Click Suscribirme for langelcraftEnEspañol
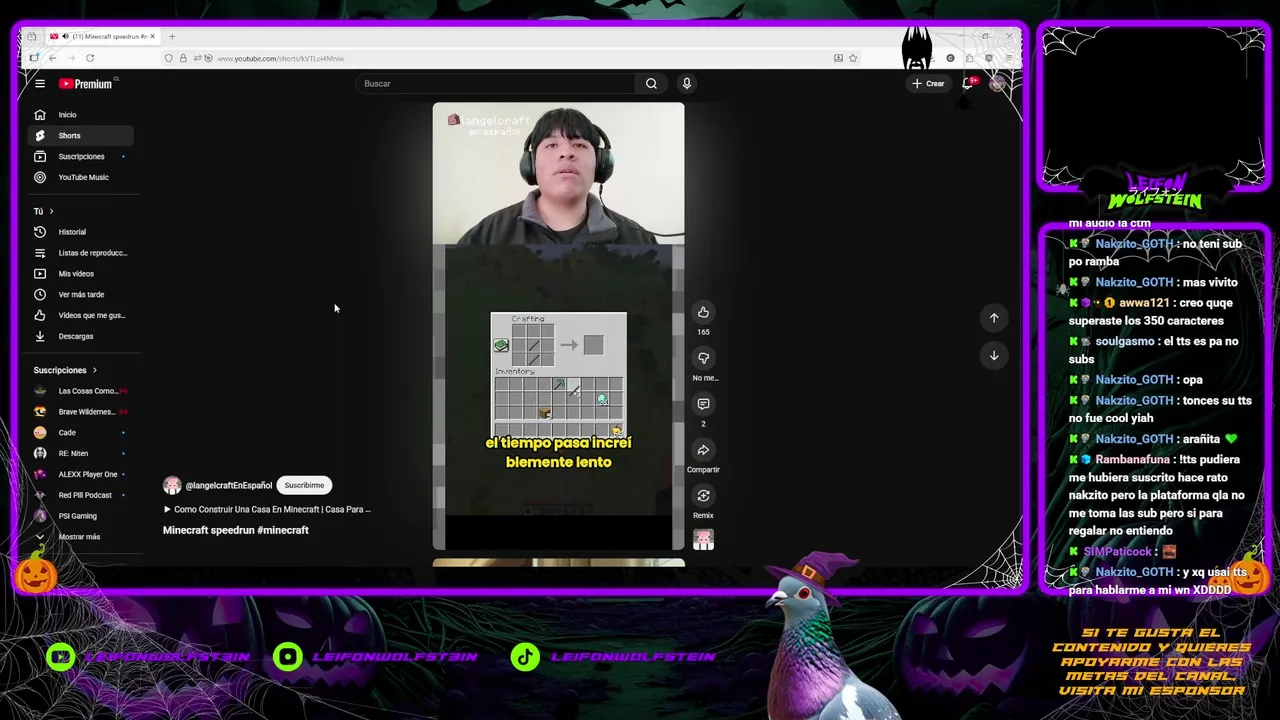 (304, 486)
